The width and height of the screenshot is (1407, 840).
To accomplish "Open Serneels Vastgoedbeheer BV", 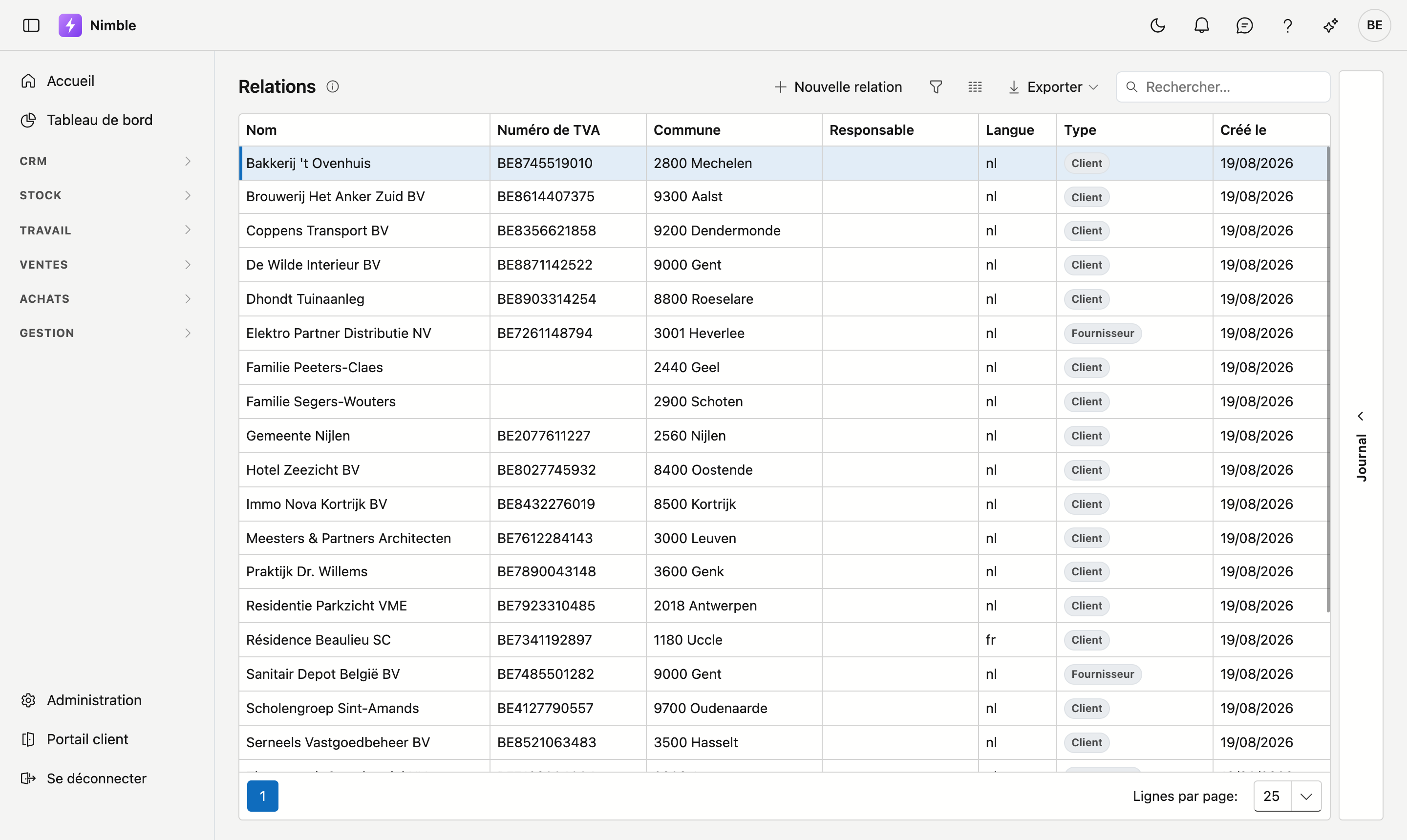I will (x=784, y=742).
